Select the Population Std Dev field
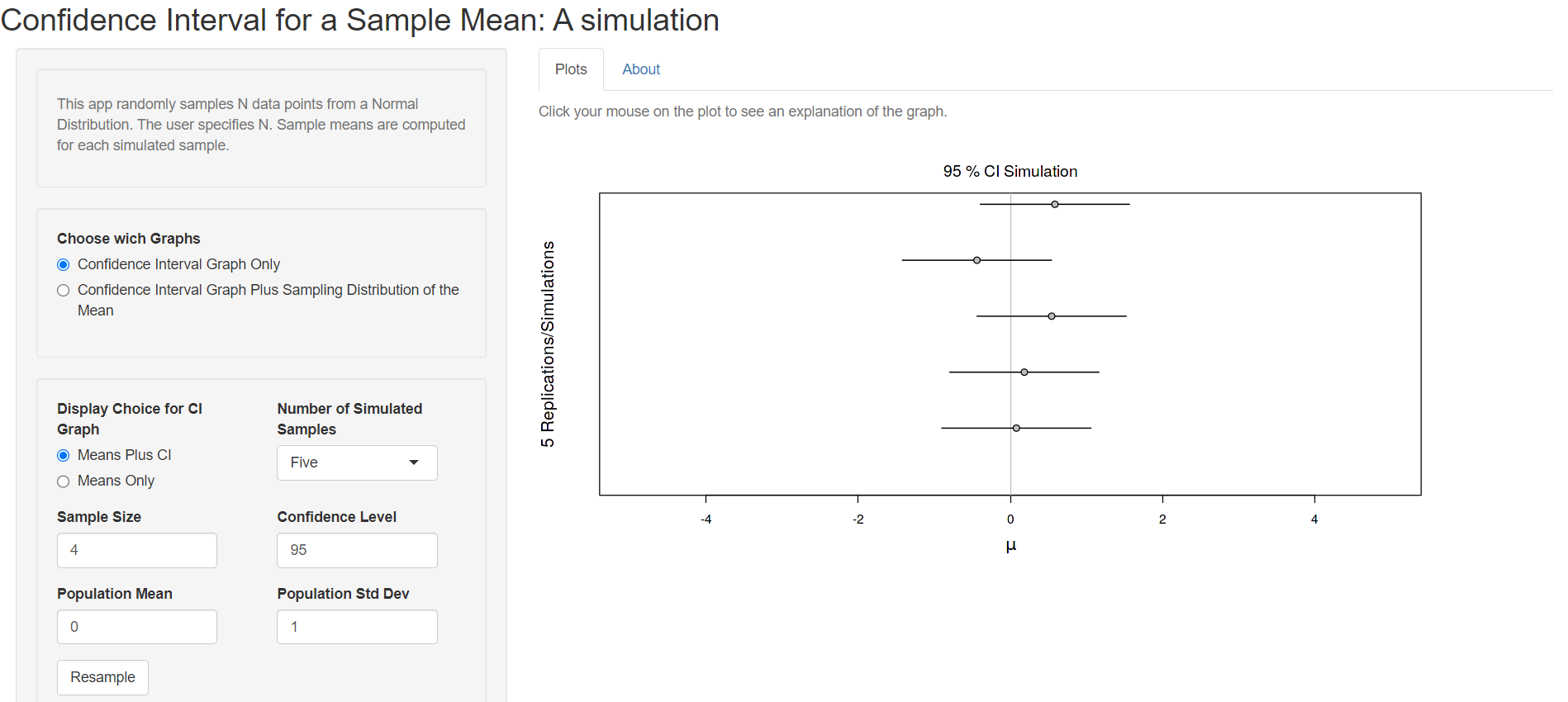Image resolution: width=1568 pixels, height=702 pixels. [357, 628]
